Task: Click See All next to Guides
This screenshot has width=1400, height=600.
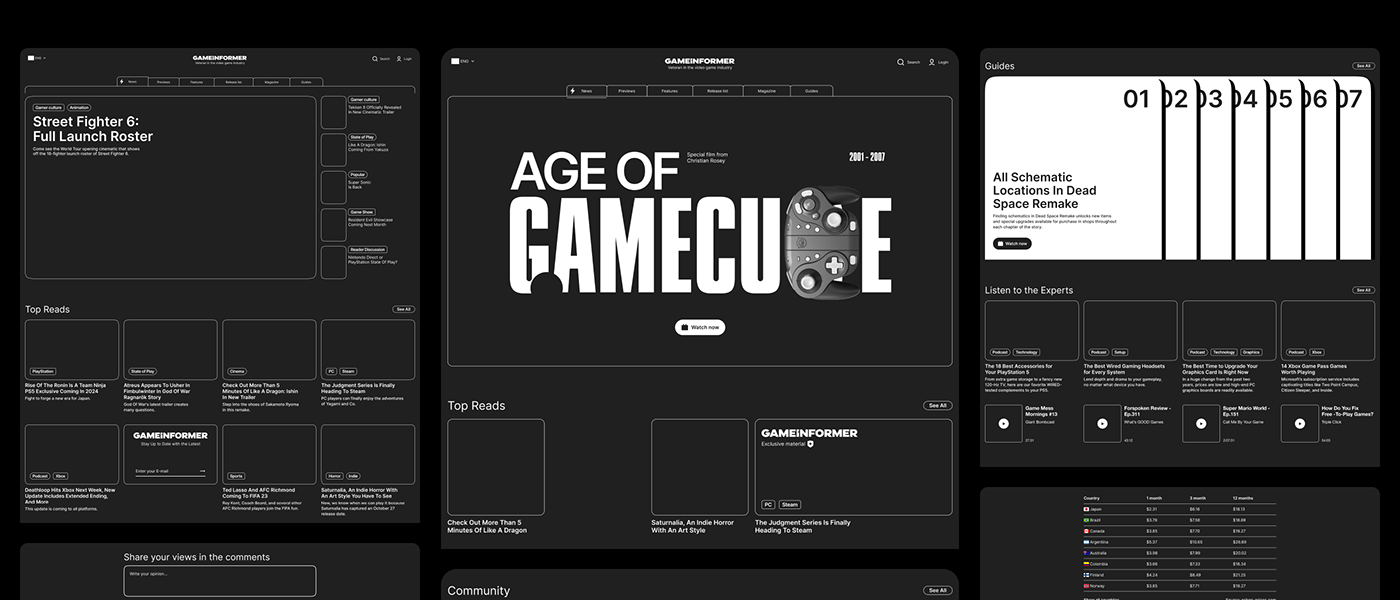Action: pyautogui.click(x=1364, y=65)
